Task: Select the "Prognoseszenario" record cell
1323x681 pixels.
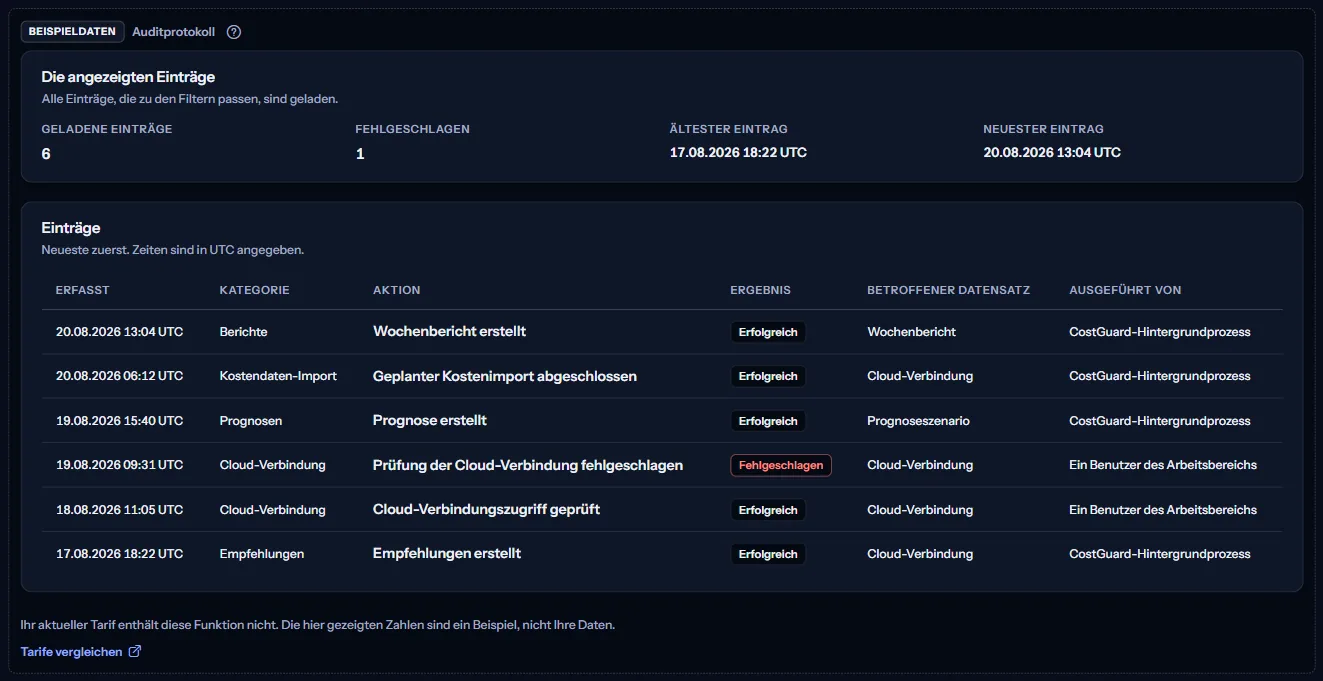Action: [x=919, y=421]
